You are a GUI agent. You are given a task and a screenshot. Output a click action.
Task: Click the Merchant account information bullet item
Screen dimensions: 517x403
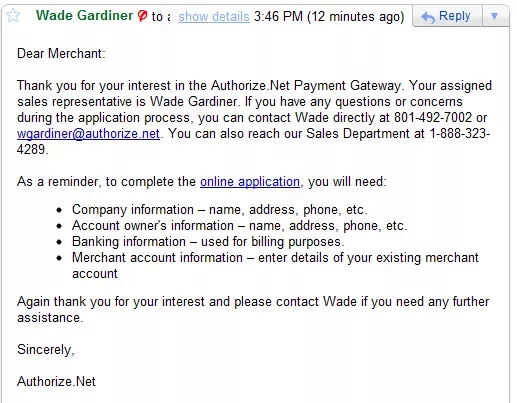275,265
